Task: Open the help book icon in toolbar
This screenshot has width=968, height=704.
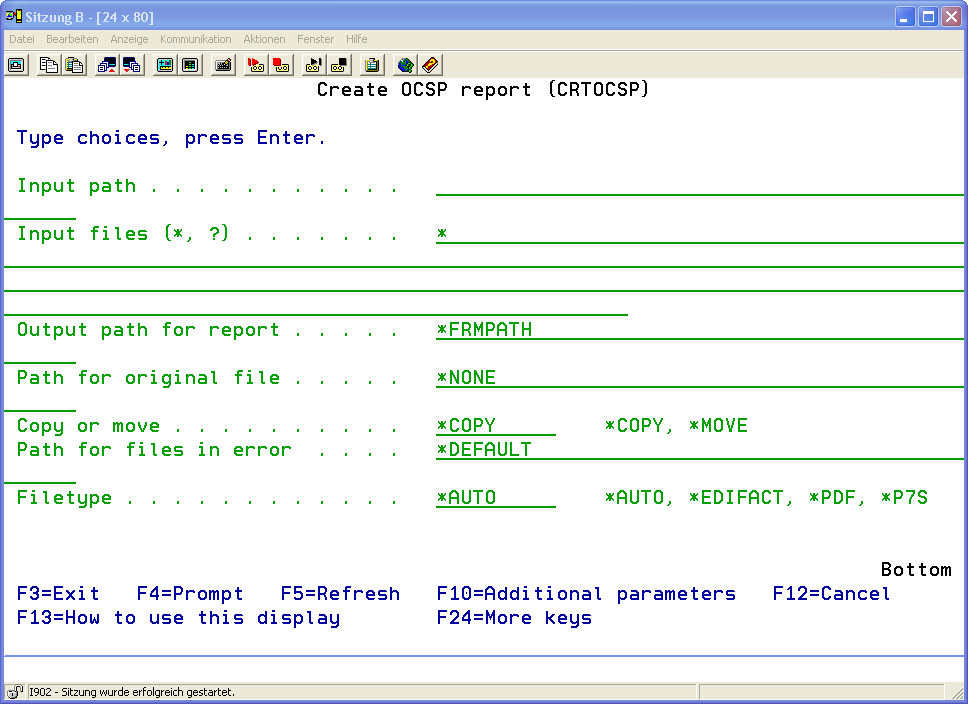Action: [430, 65]
